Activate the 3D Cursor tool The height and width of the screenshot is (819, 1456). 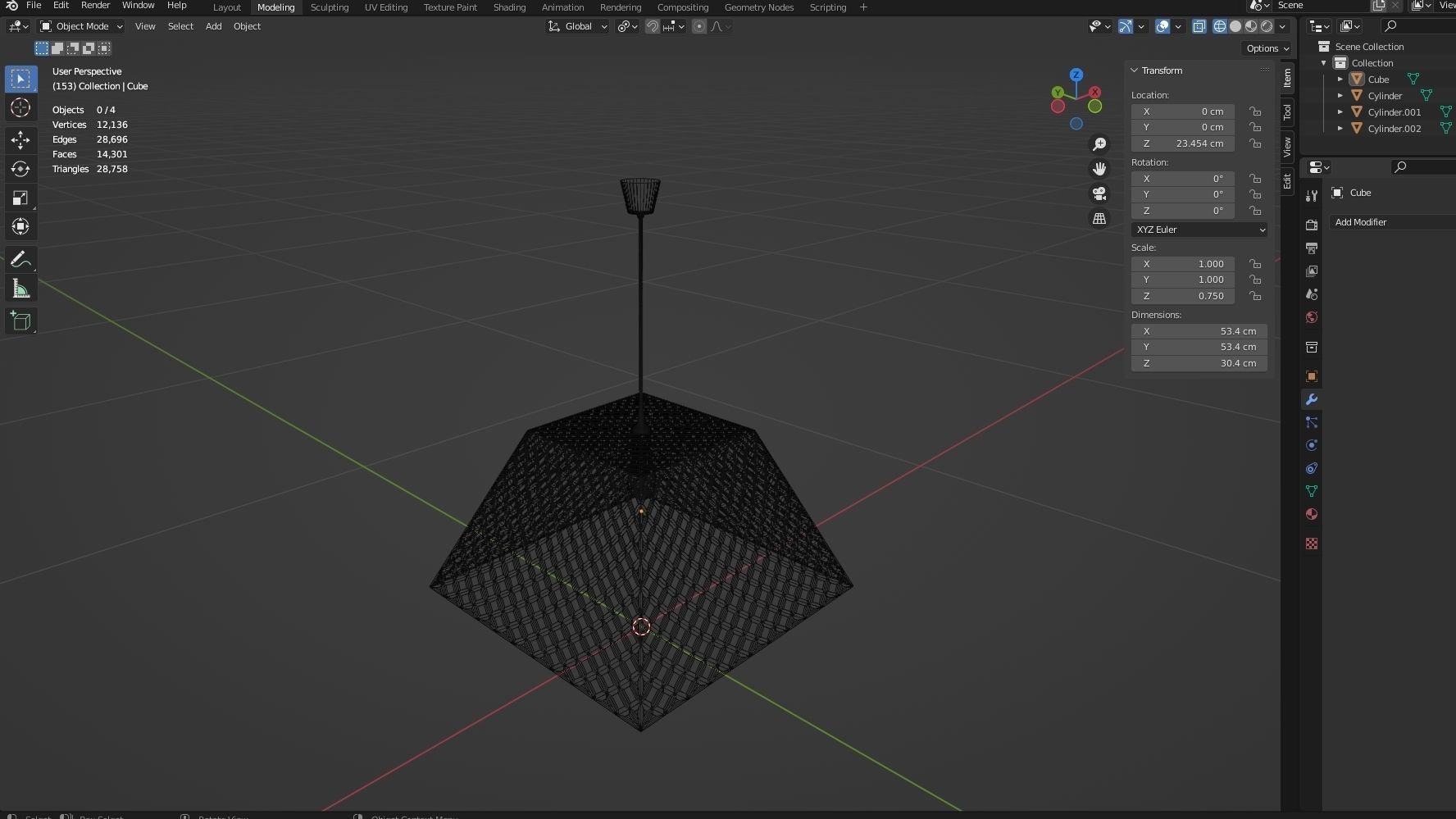point(20,107)
